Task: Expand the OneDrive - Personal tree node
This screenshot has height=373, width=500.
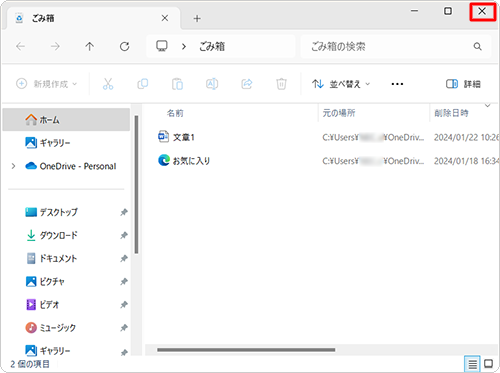Action: point(13,166)
